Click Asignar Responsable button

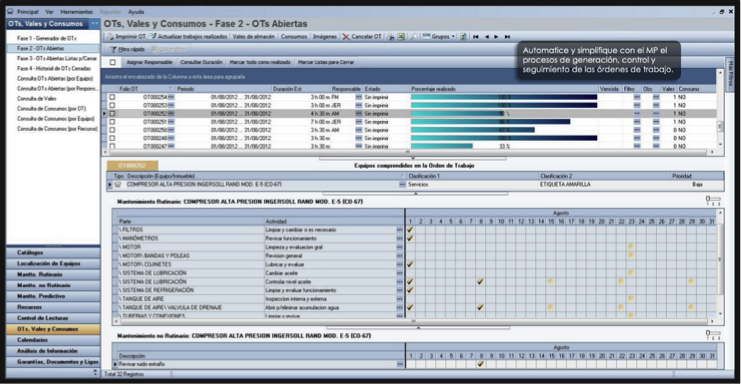click(149, 62)
